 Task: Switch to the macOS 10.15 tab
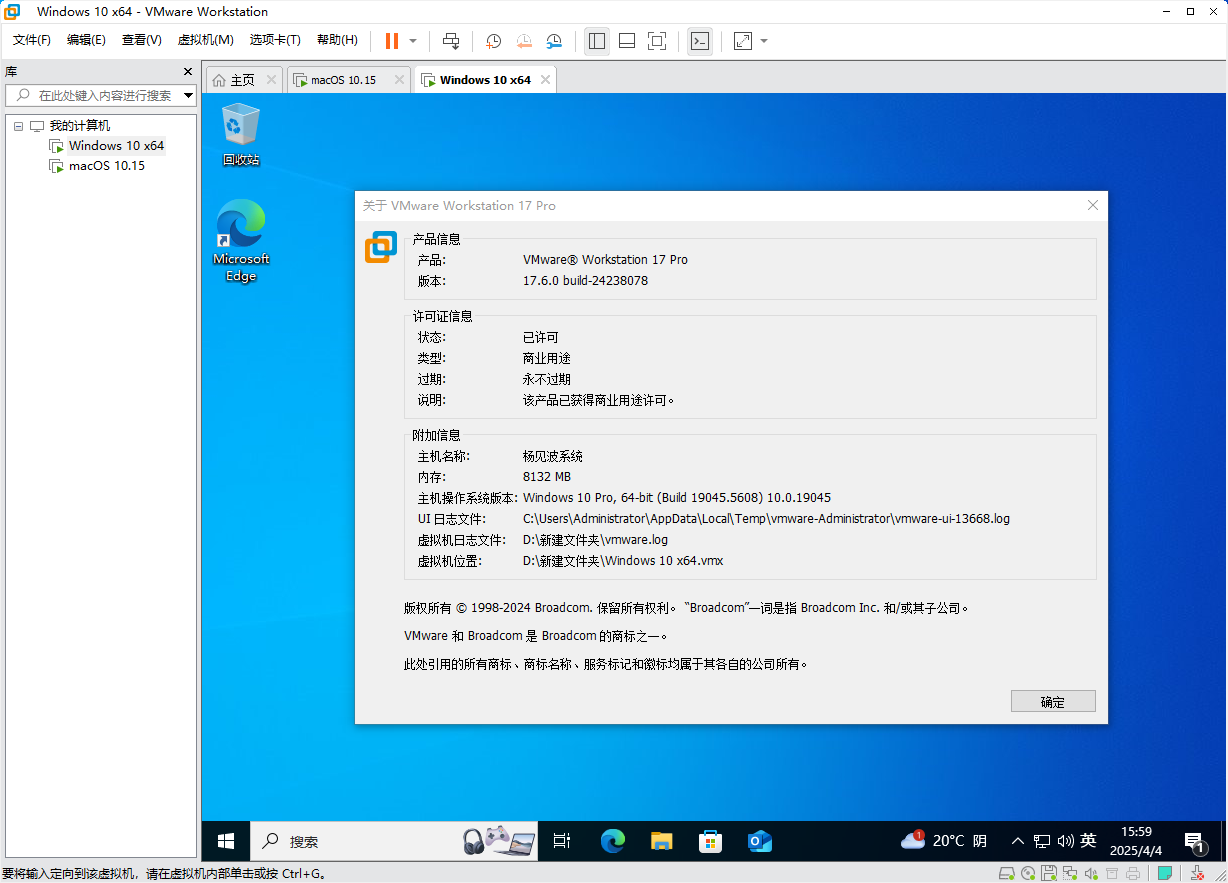tap(343, 80)
